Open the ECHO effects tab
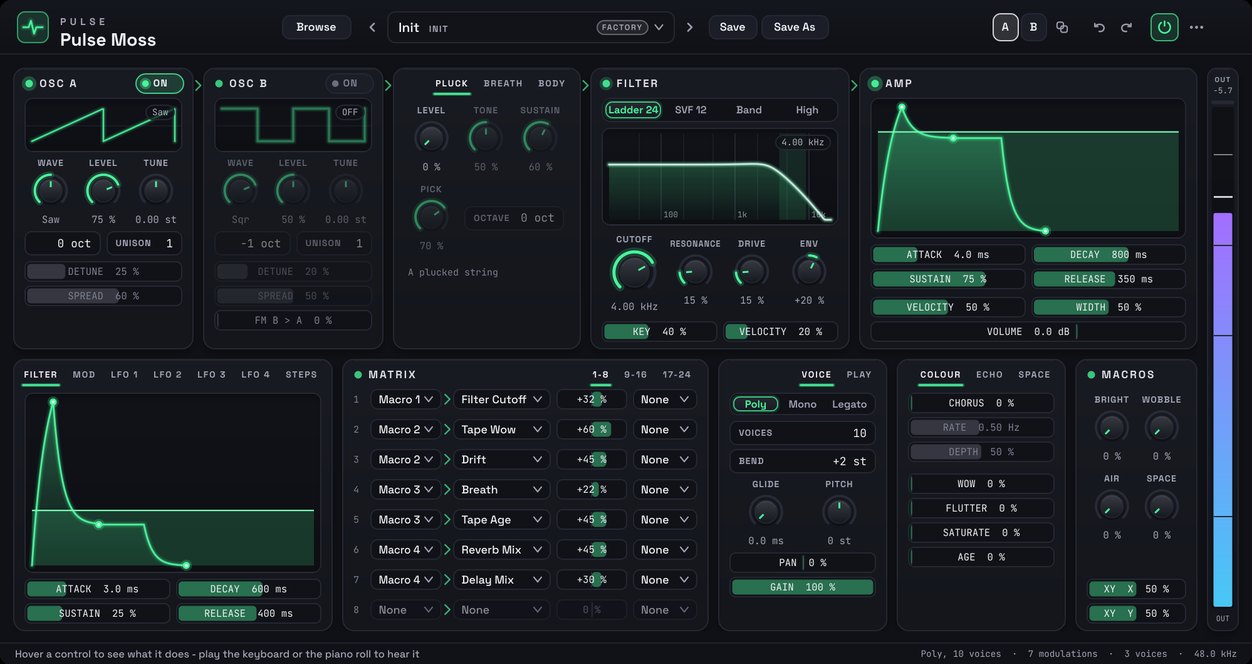The width and height of the screenshot is (1252, 664). [989, 375]
